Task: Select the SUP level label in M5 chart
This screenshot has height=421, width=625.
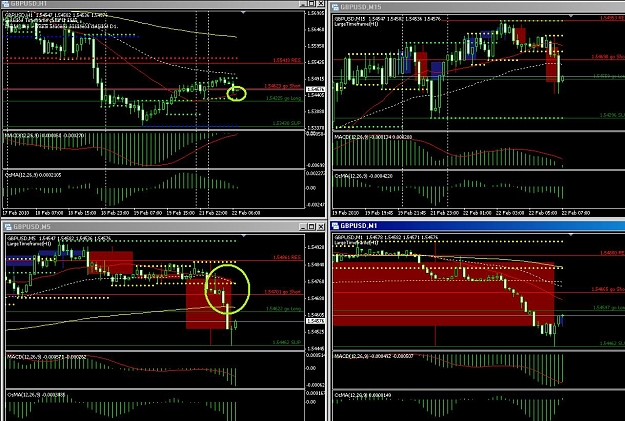Action: (287, 342)
